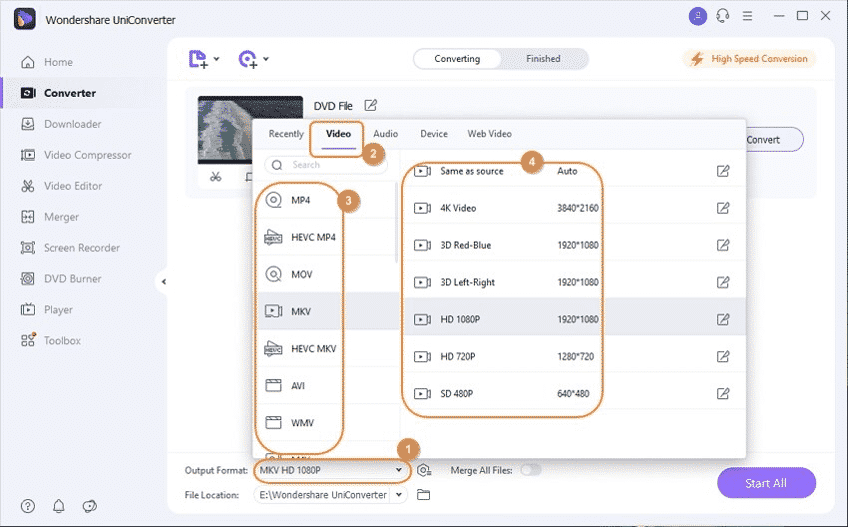The height and width of the screenshot is (527, 849).
Task: Open the feedback chat icon
Action: pyautogui.click(x=89, y=506)
